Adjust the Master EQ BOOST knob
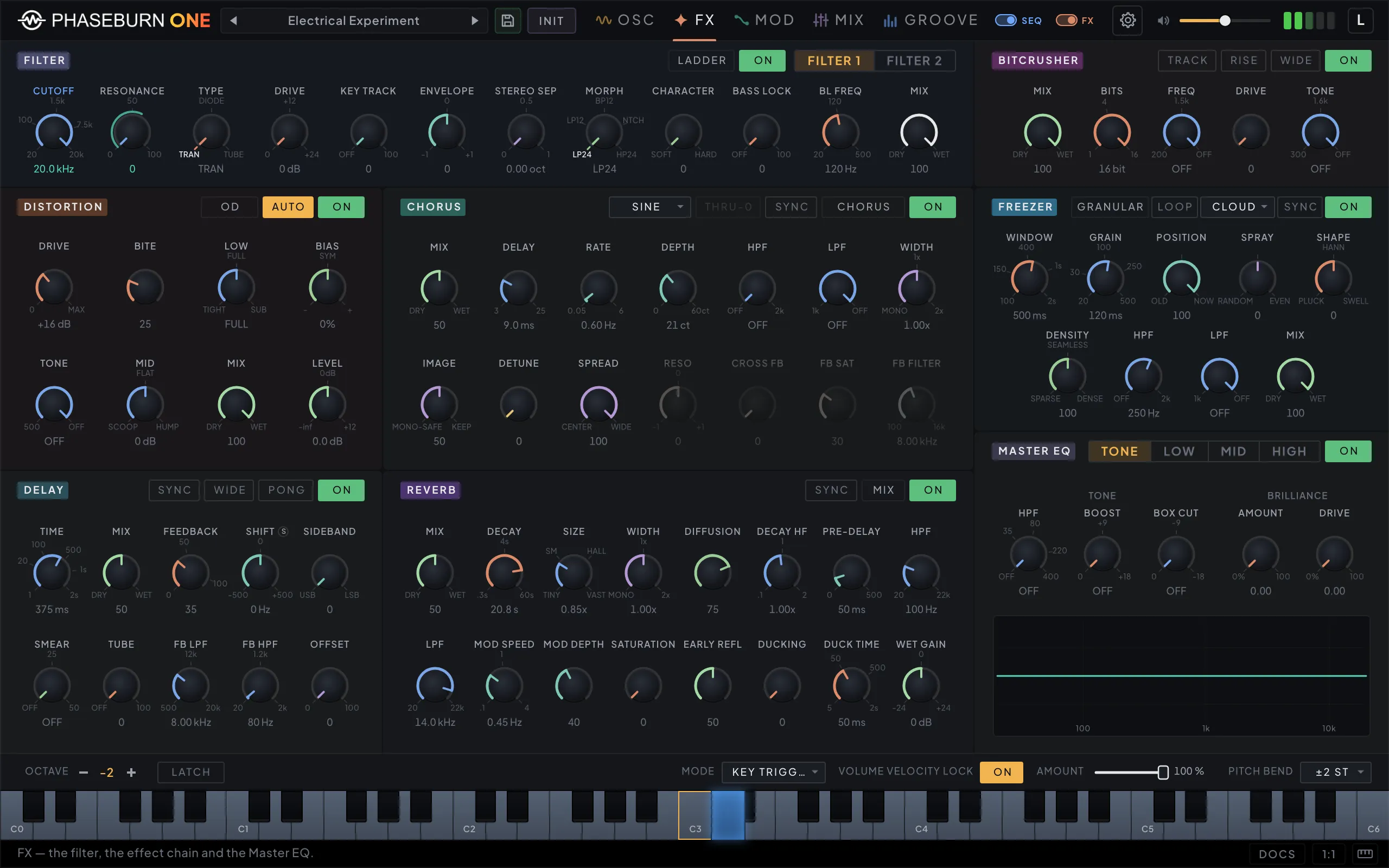1389x868 pixels. click(x=1102, y=554)
